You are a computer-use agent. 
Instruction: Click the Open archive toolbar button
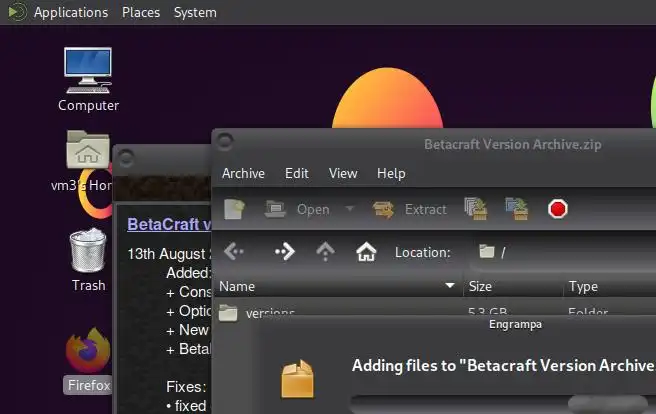click(x=297, y=209)
